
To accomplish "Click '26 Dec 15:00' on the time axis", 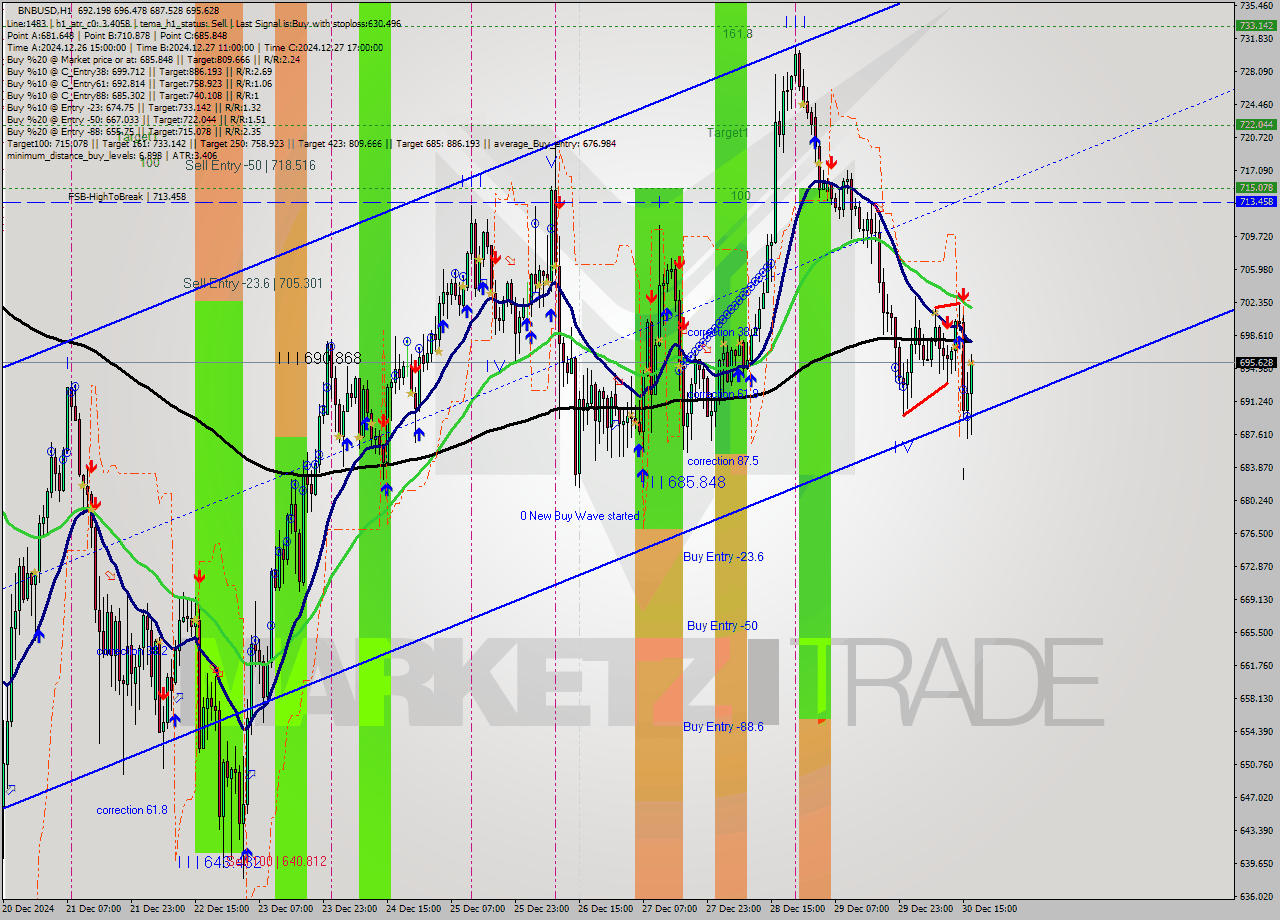I will [x=605, y=909].
